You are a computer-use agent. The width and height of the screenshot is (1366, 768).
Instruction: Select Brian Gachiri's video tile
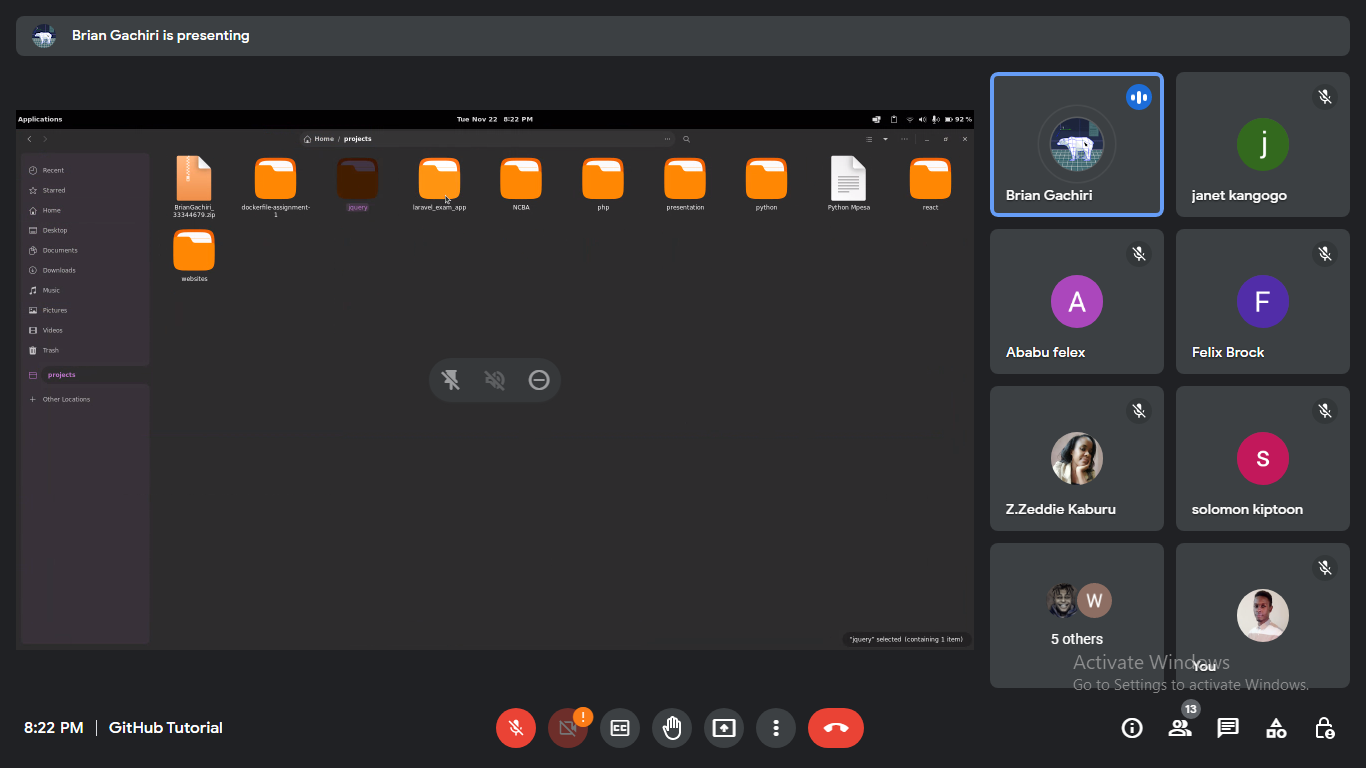[x=1077, y=145]
